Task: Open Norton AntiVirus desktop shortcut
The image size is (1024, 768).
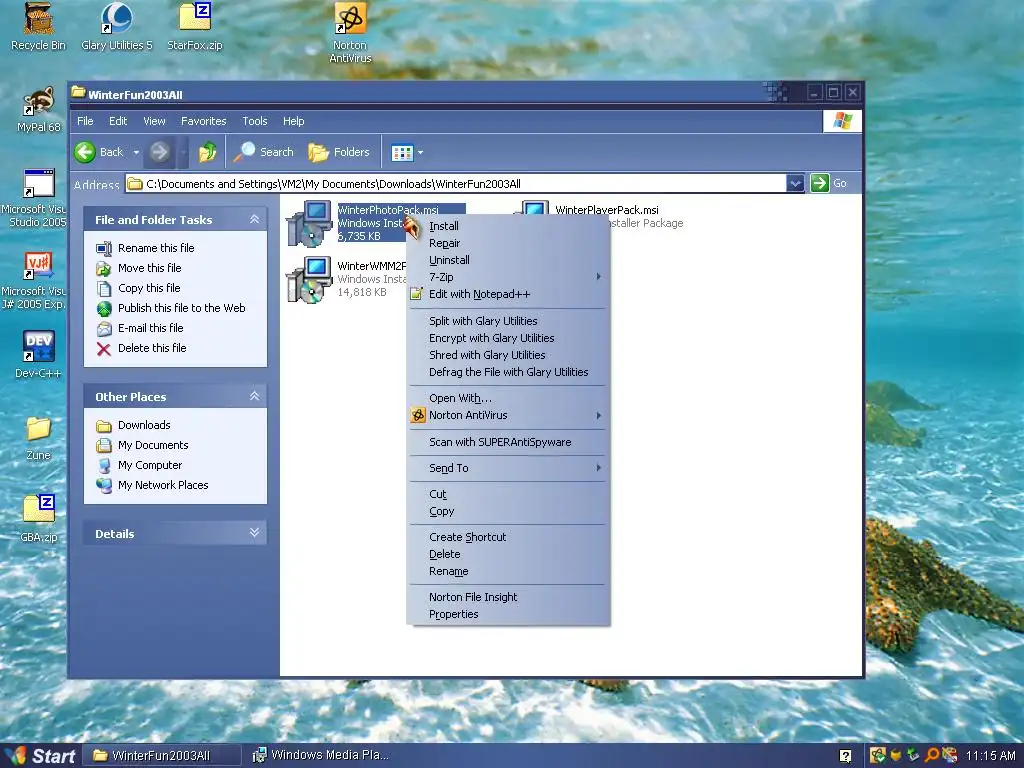Action: tap(350, 33)
